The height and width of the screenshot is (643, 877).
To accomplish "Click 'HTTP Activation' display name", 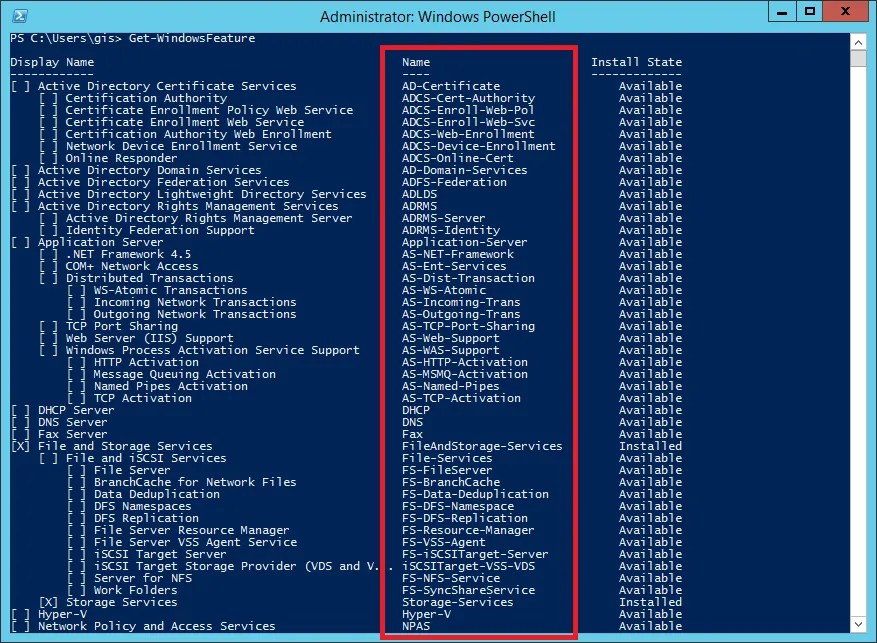I will [x=146, y=362].
